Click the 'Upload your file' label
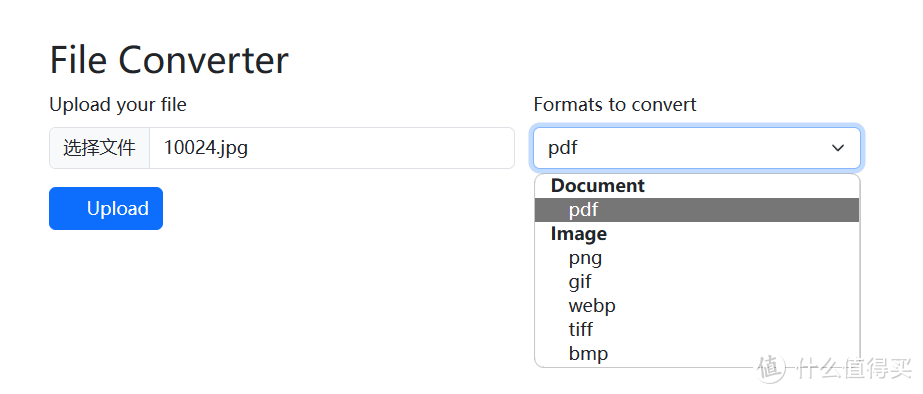This screenshot has height=394, width=923. (118, 105)
